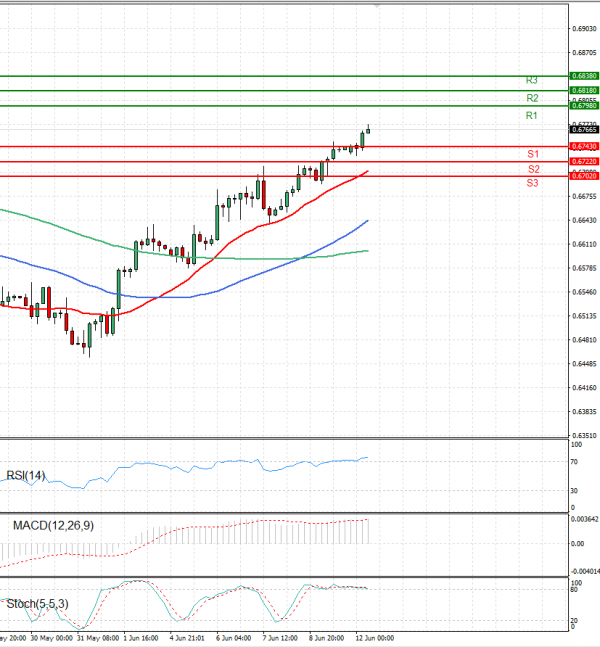
Task: Click the 0.65460 price axis value
Action: (584, 292)
